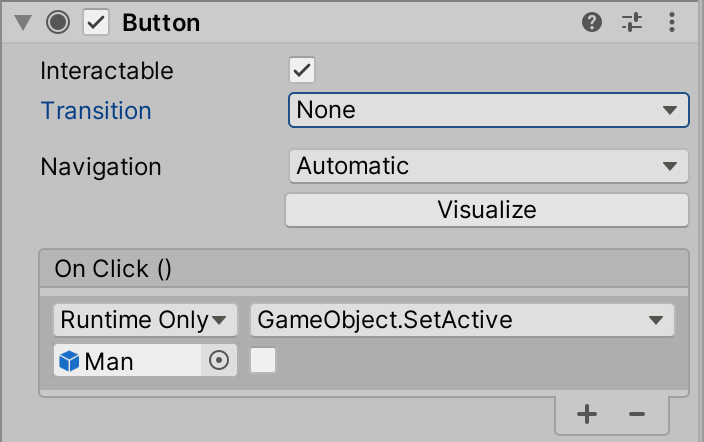Collapse the Button component foldout arrow
The height and width of the screenshot is (442, 704).
tap(22, 22)
